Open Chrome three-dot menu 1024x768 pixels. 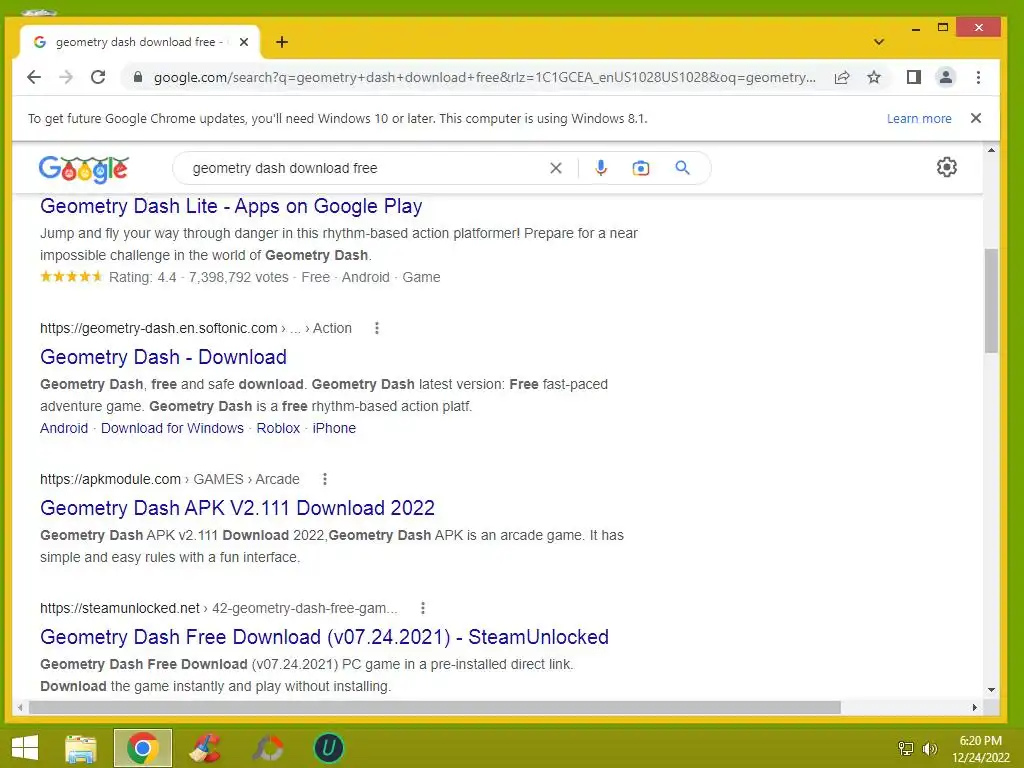click(978, 77)
